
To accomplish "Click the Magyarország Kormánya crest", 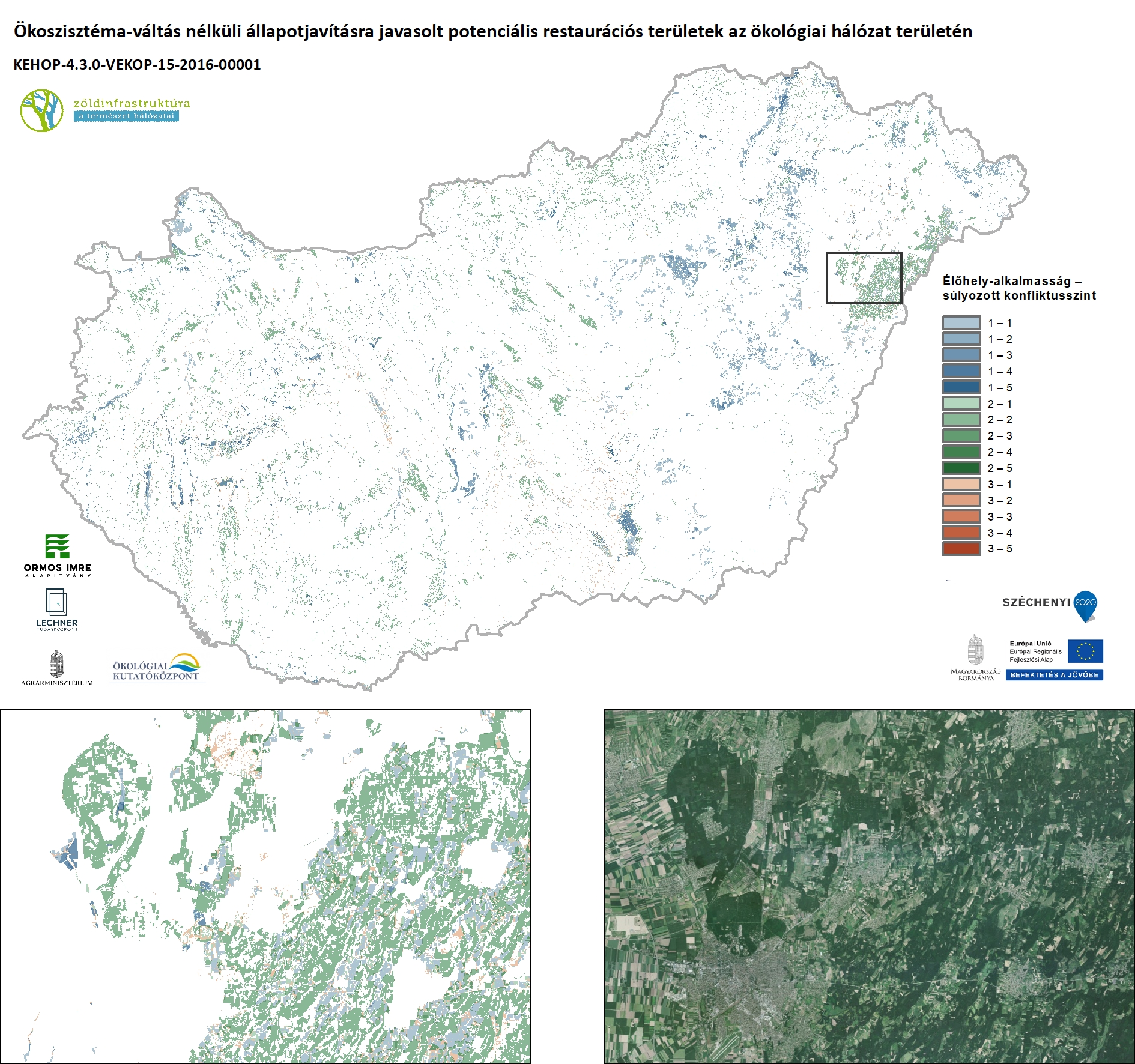I will tap(976, 651).
